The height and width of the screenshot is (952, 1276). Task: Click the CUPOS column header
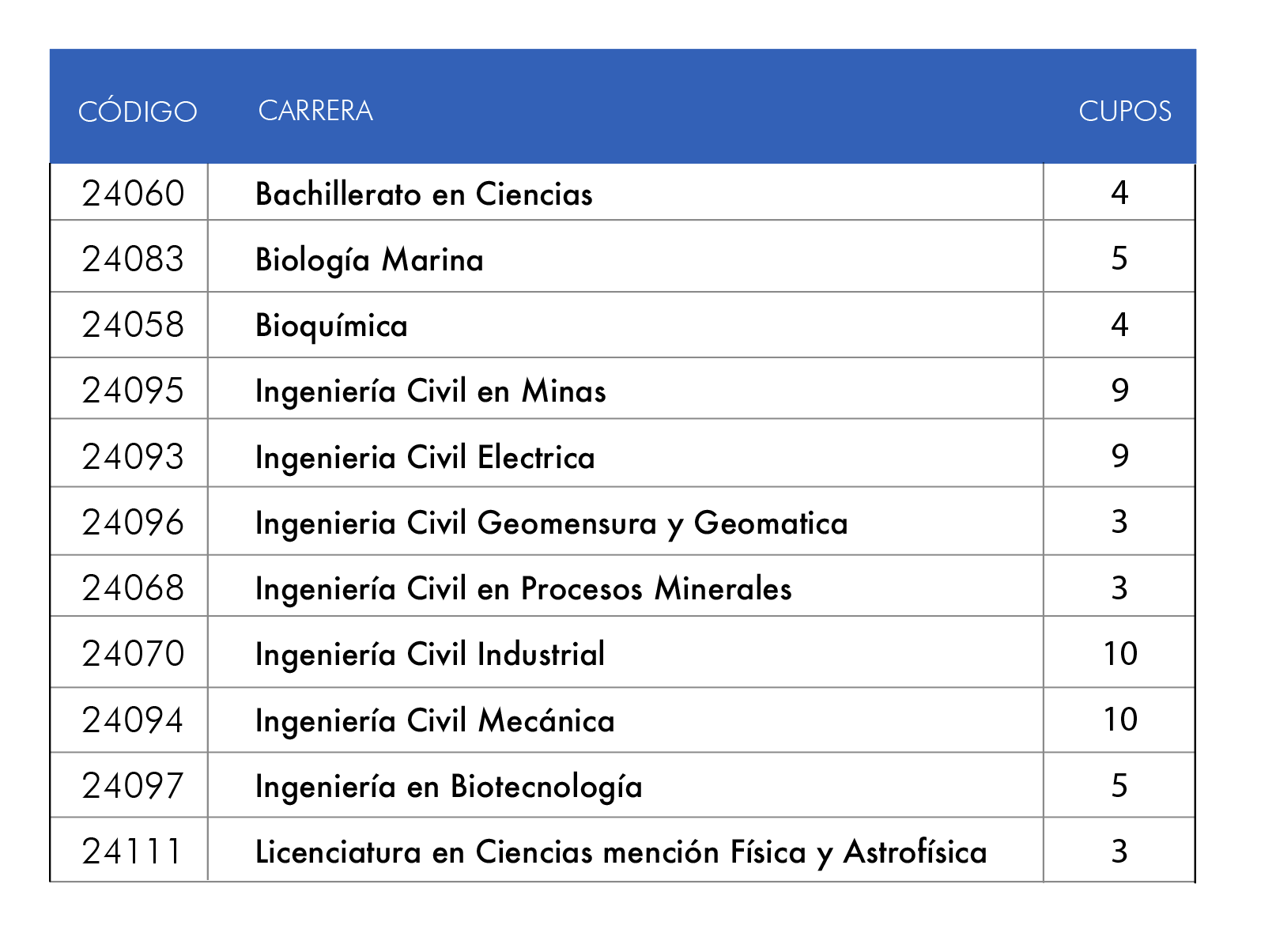[x=1125, y=111]
